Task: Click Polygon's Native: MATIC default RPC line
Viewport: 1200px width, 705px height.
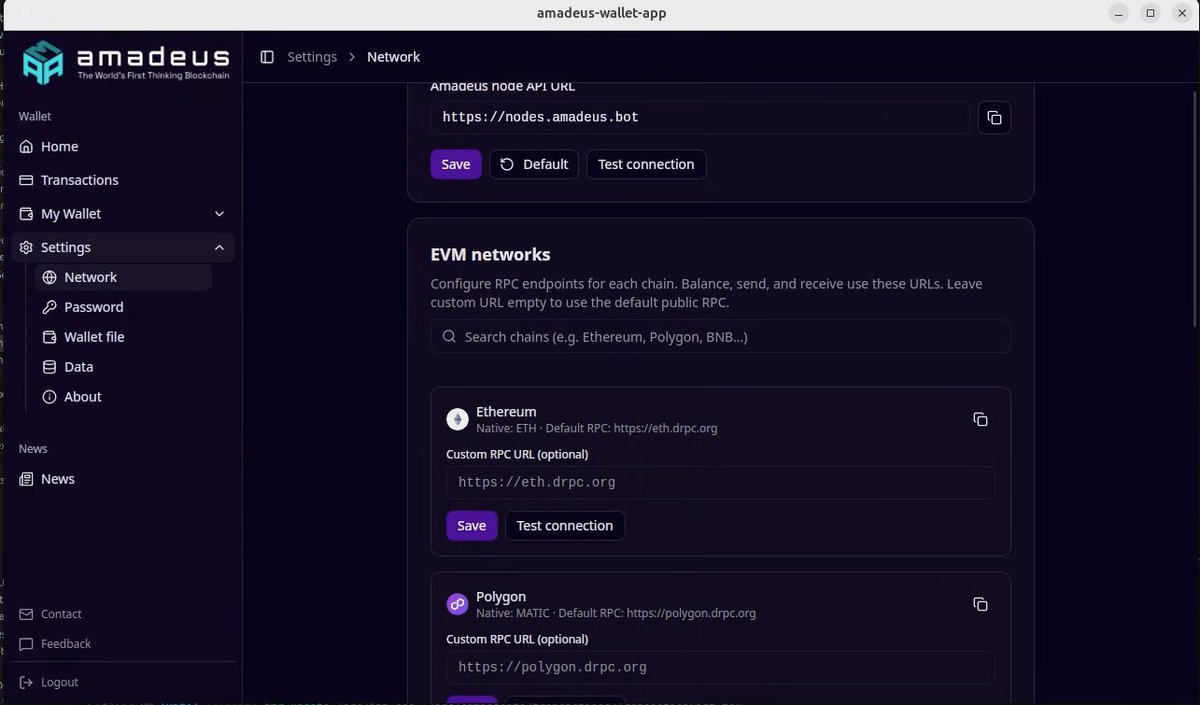Action: 616,613
